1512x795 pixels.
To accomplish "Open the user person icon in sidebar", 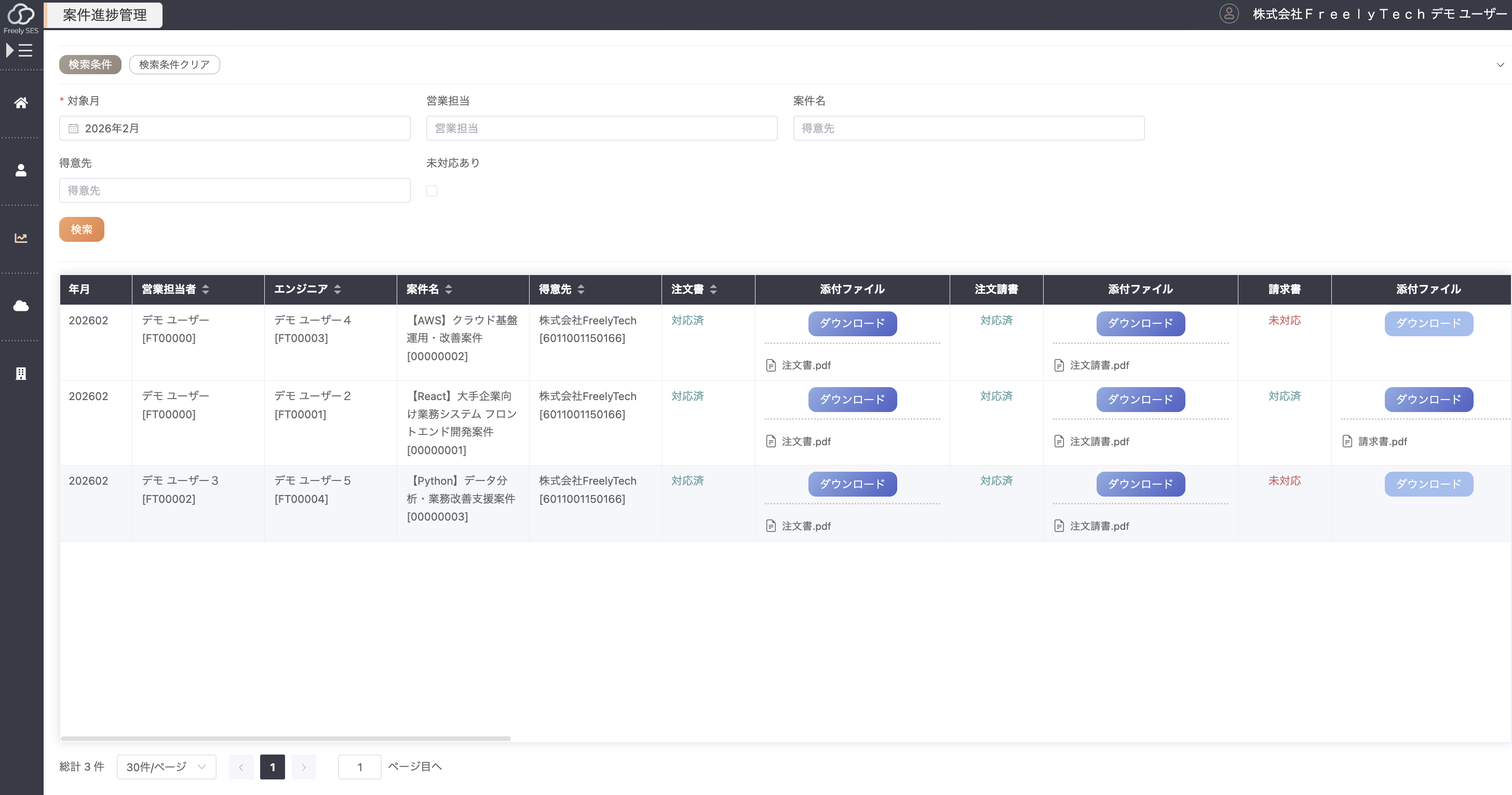I will [21, 171].
